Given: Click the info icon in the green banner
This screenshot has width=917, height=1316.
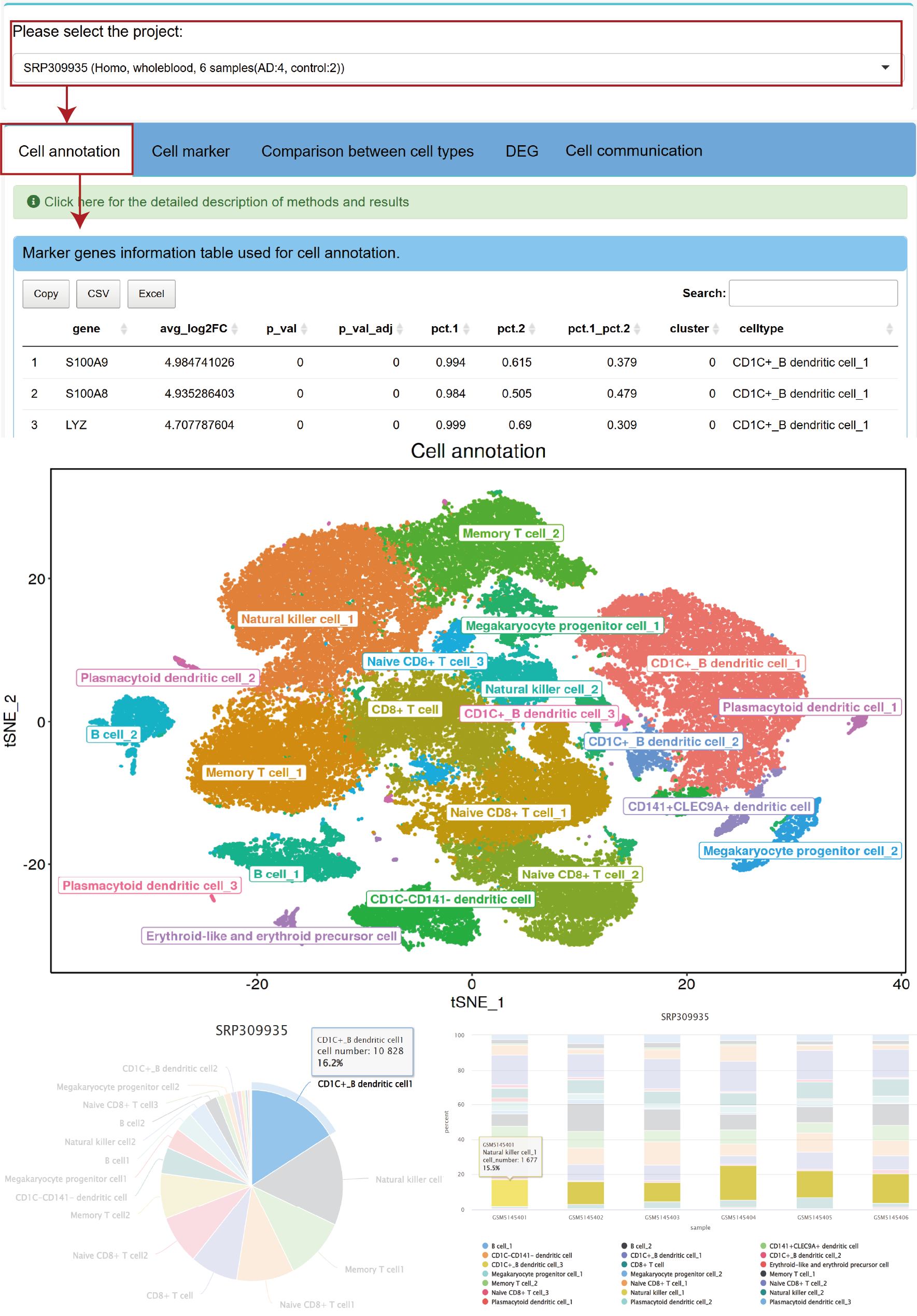Looking at the screenshot, I should click(x=33, y=202).
